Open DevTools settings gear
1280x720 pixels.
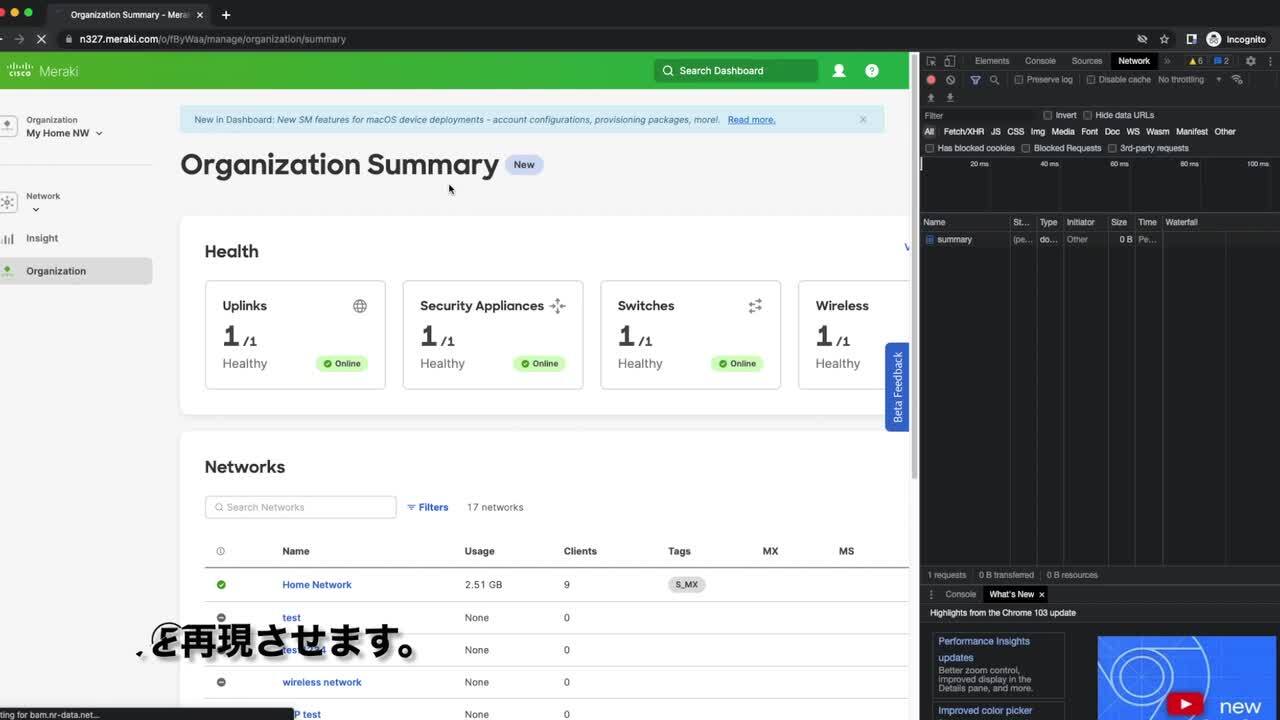(1250, 61)
